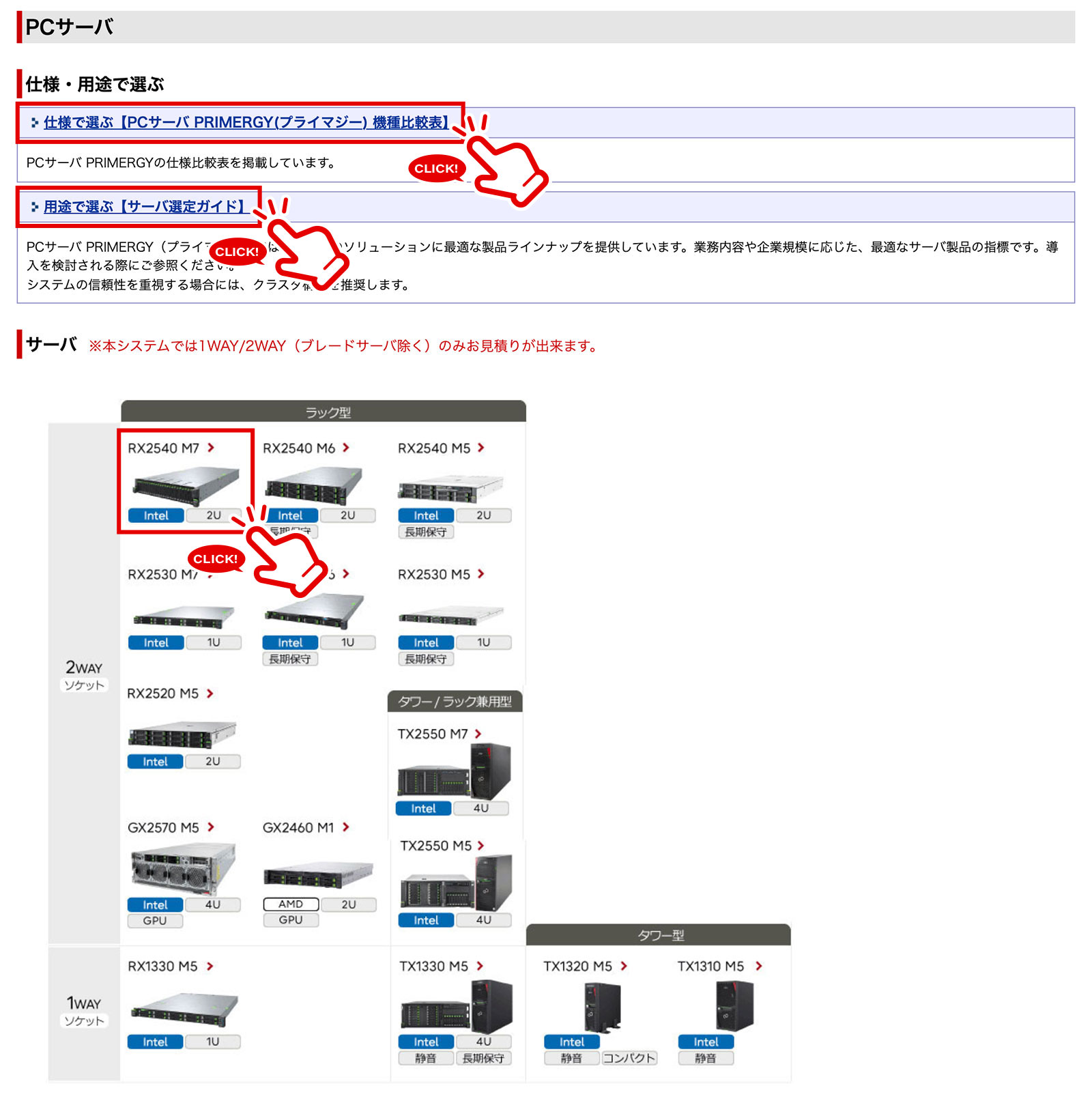This screenshot has height=1101, width=1092.
Task: Click the タワー型 category header
Action: (659, 935)
